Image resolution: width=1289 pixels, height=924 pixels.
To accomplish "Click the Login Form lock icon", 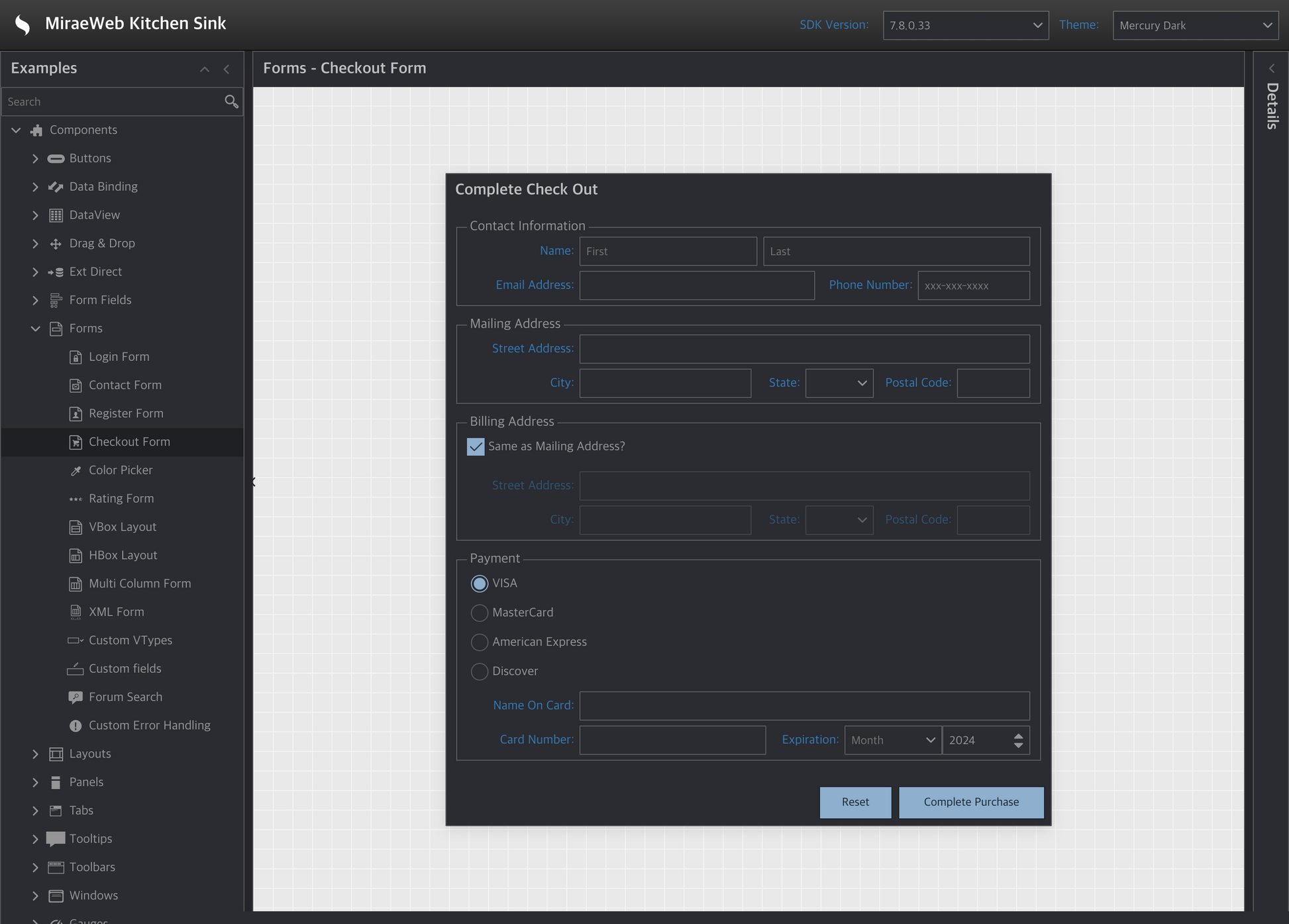I will pyautogui.click(x=76, y=357).
